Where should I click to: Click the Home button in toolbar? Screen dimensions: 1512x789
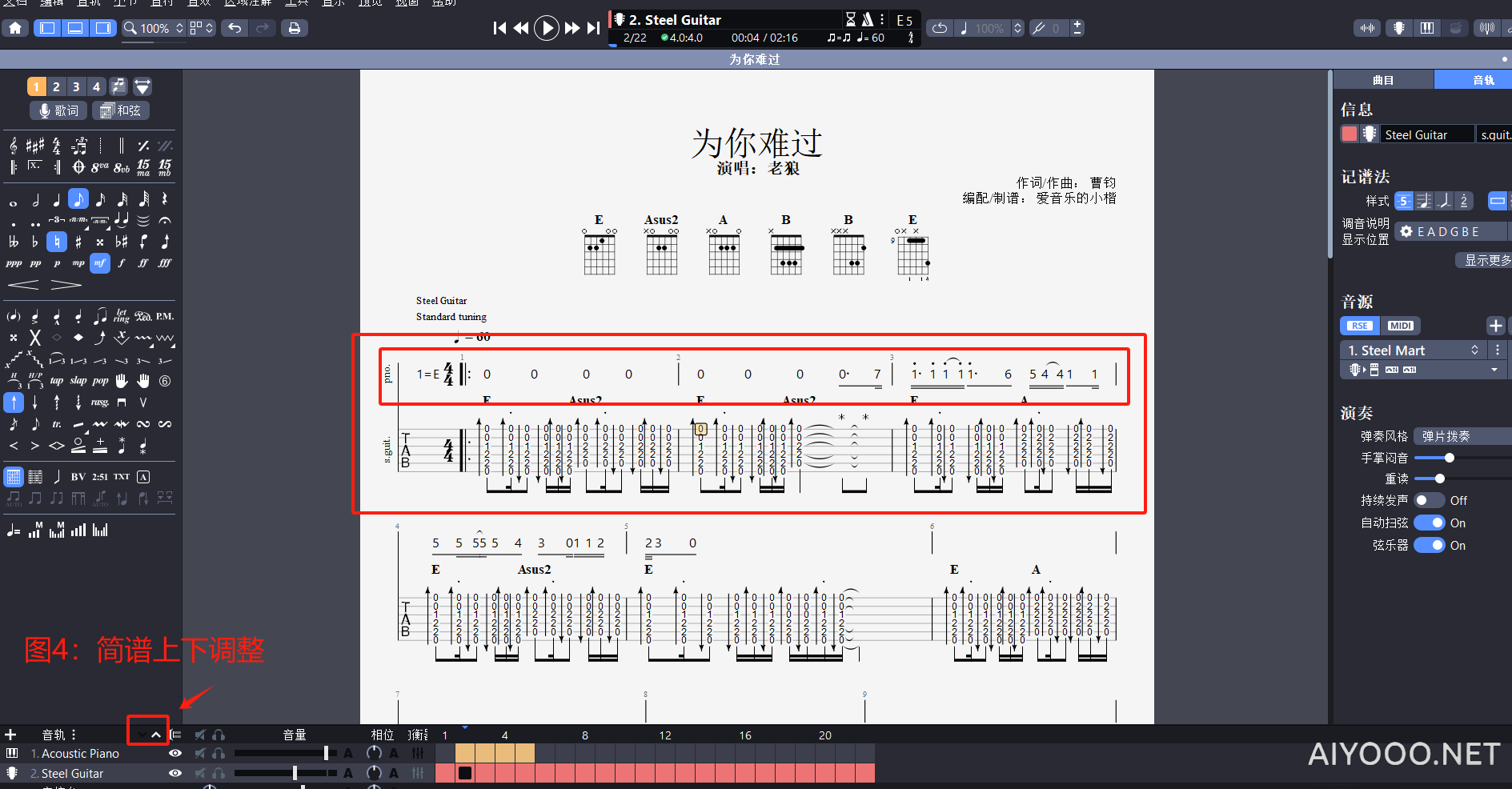(x=15, y=28)
